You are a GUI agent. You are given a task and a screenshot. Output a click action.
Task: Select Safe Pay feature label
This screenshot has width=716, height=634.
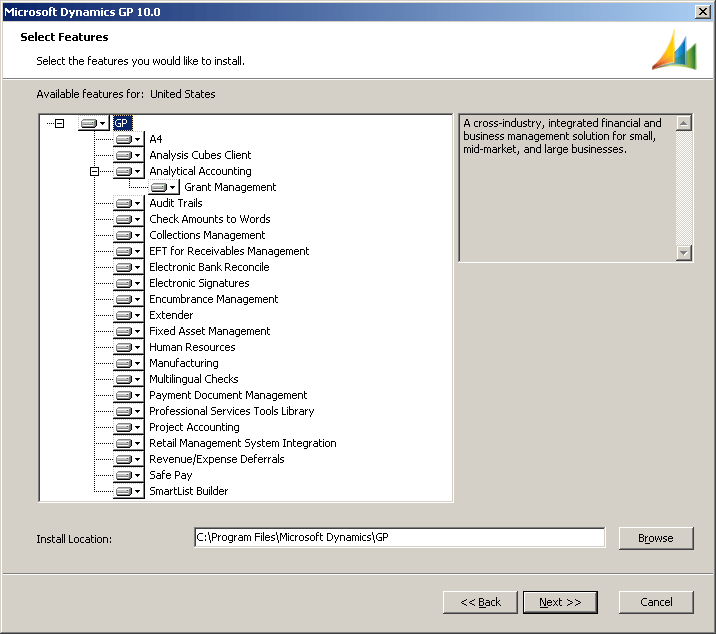(x=171, y=475)
